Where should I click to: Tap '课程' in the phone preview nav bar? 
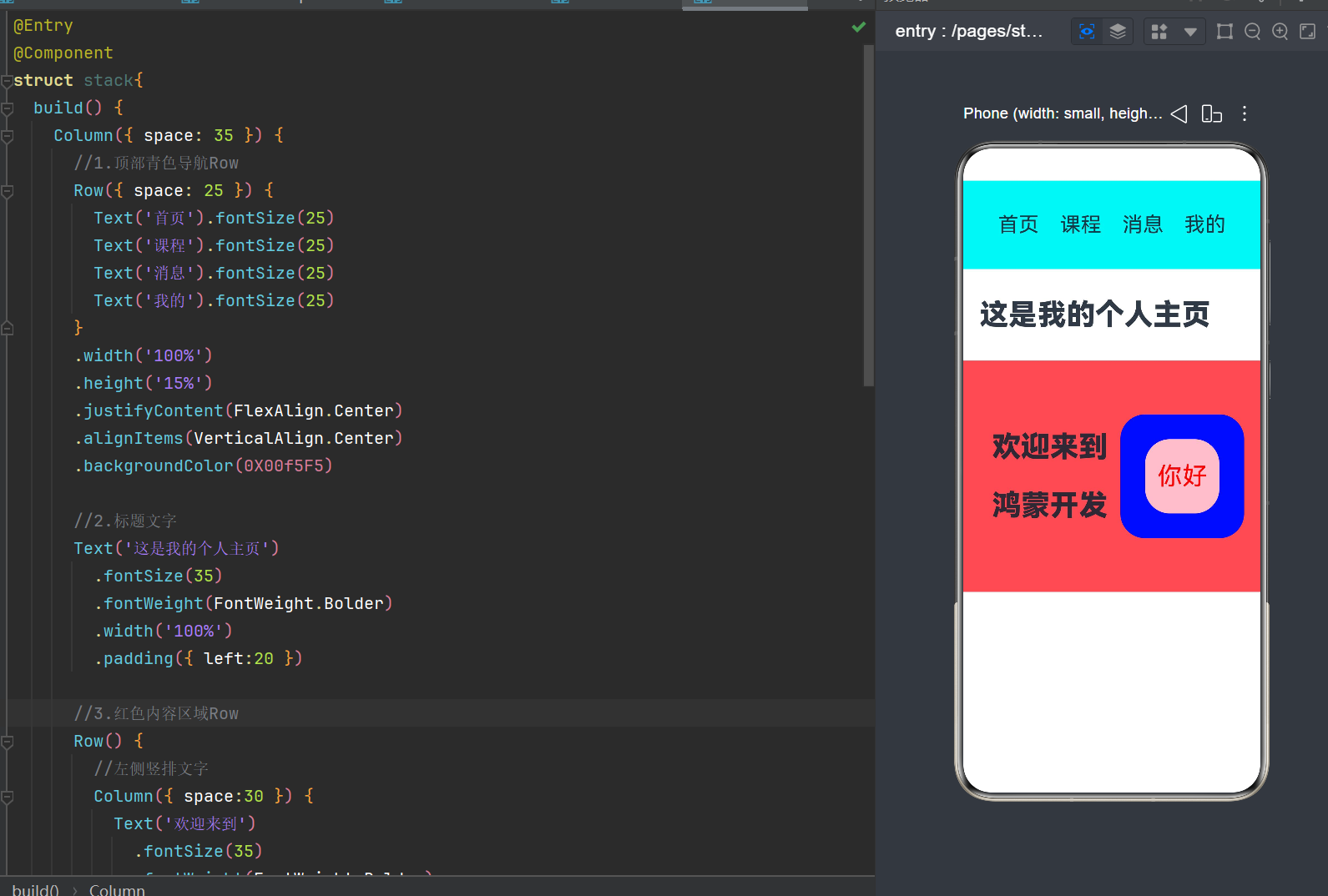[1080, 224]
